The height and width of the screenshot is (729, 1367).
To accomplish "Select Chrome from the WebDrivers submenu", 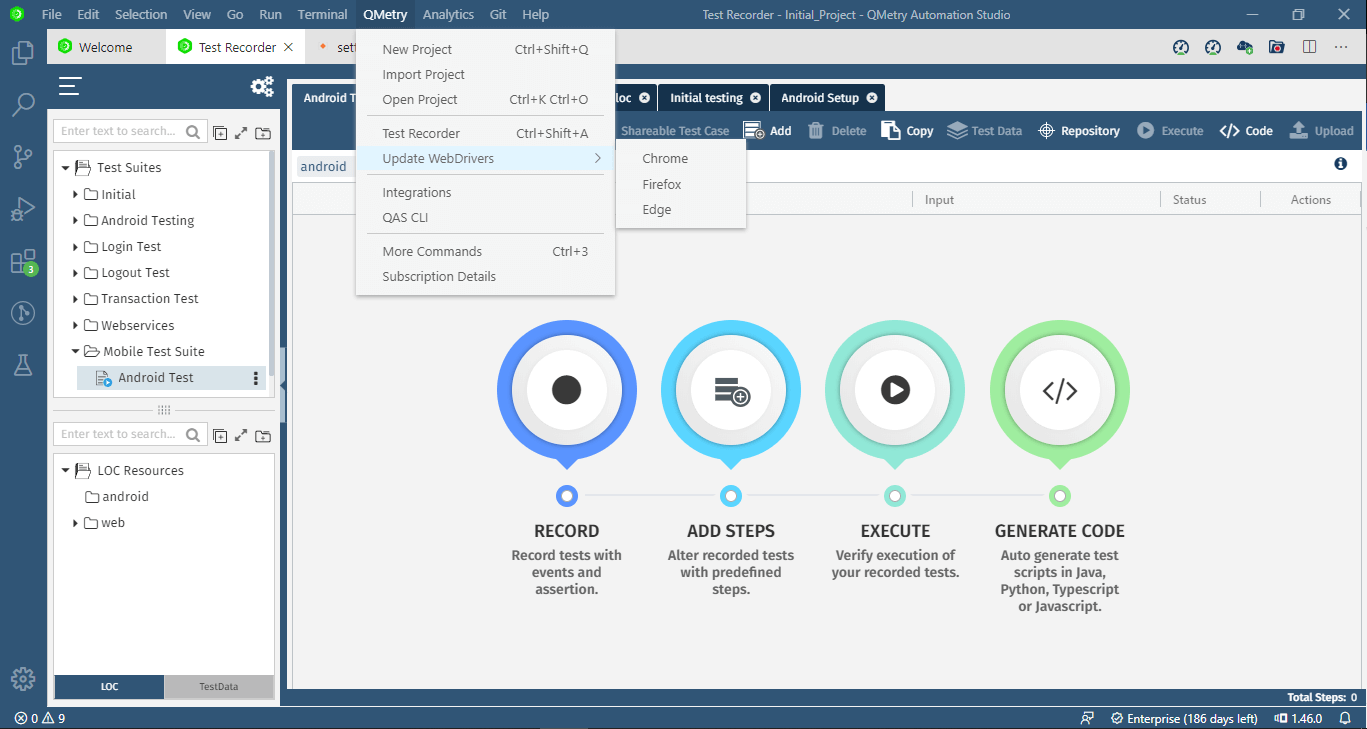I will [666, 158].
